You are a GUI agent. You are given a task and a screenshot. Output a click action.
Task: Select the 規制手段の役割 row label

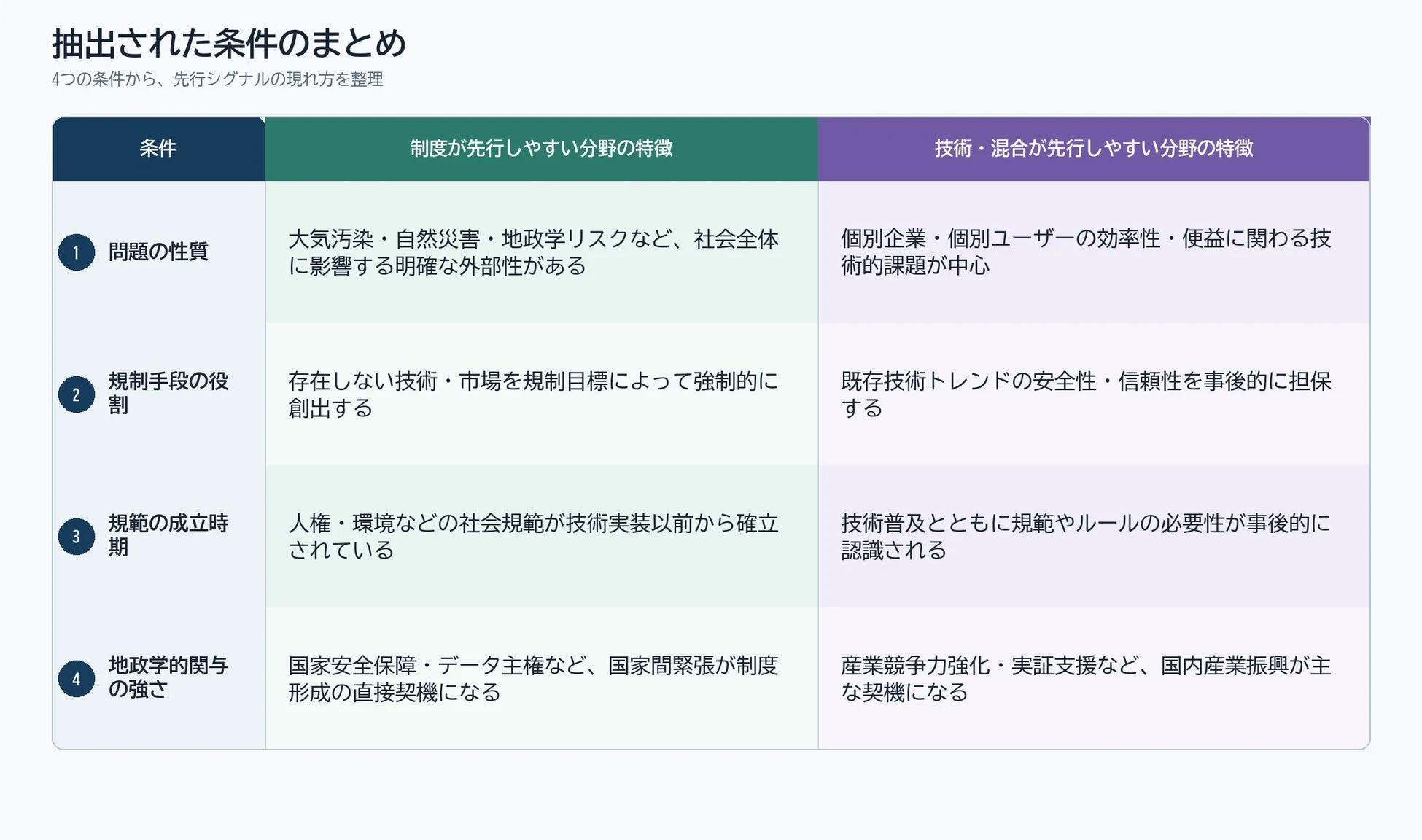169,393
